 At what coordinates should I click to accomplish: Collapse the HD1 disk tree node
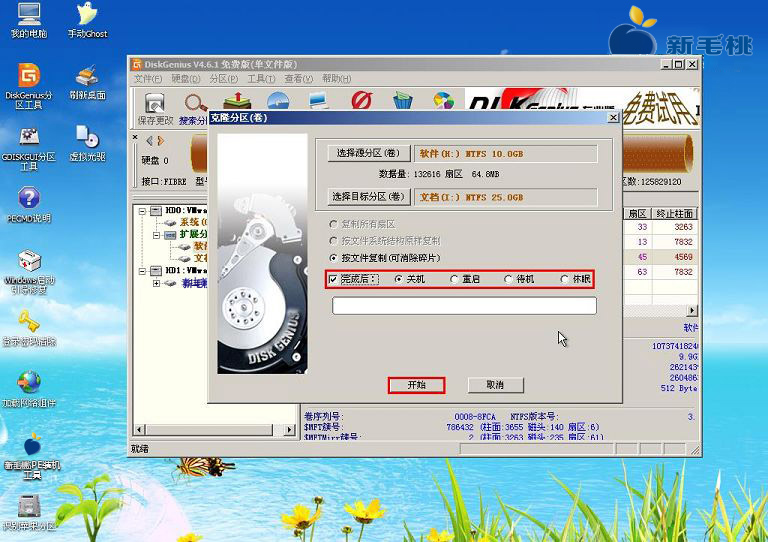tap(142, 271)
